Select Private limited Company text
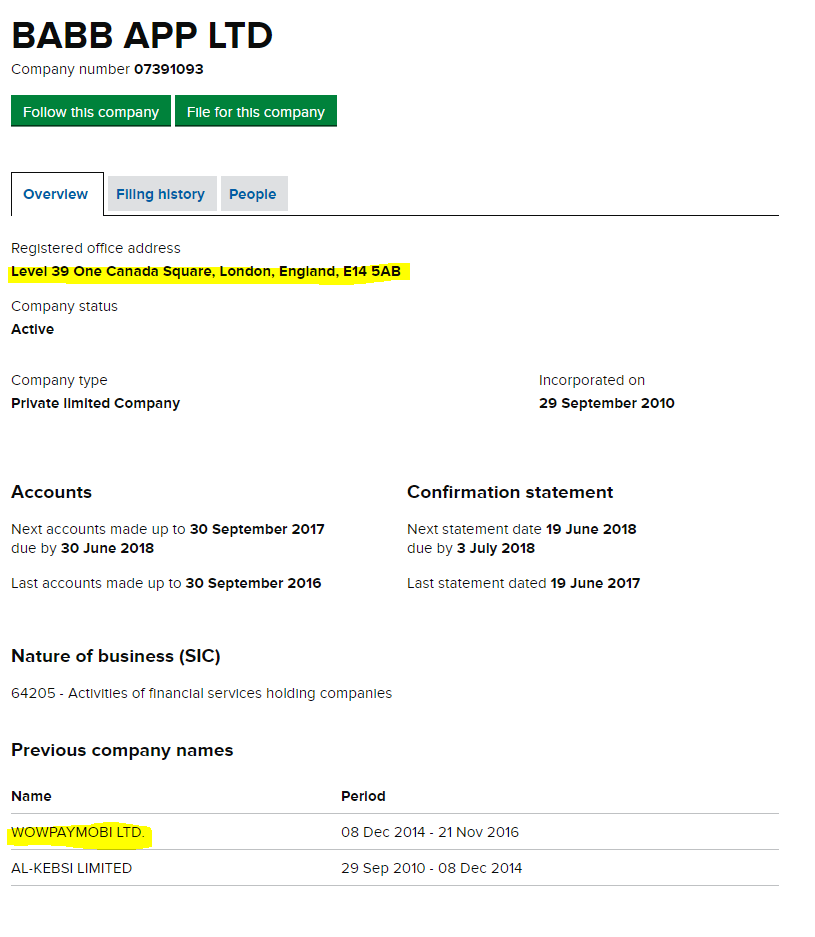The height and width of the screenshot is (937, 815). 95,403
